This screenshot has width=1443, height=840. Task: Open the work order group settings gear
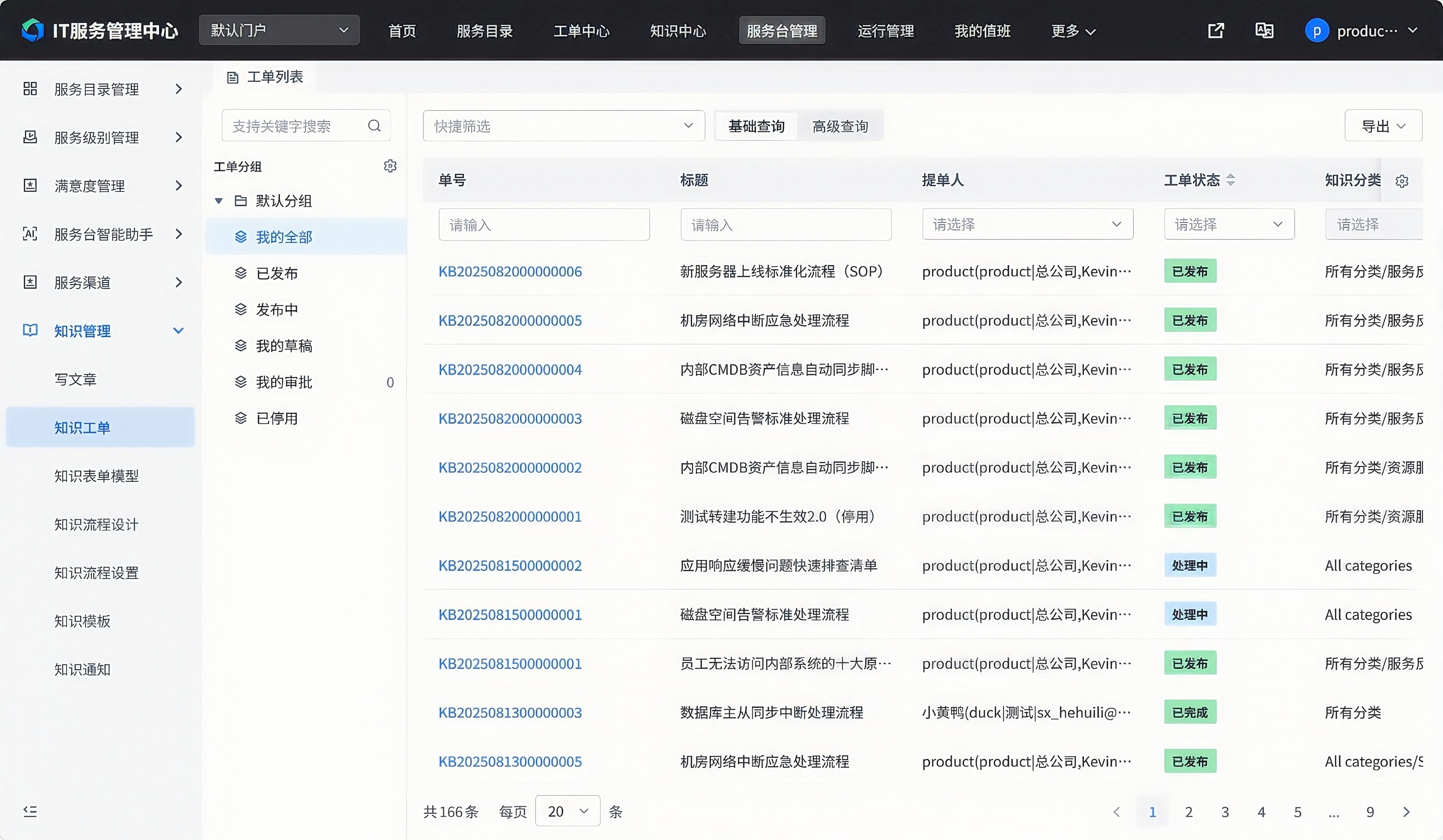click(390, 166)
